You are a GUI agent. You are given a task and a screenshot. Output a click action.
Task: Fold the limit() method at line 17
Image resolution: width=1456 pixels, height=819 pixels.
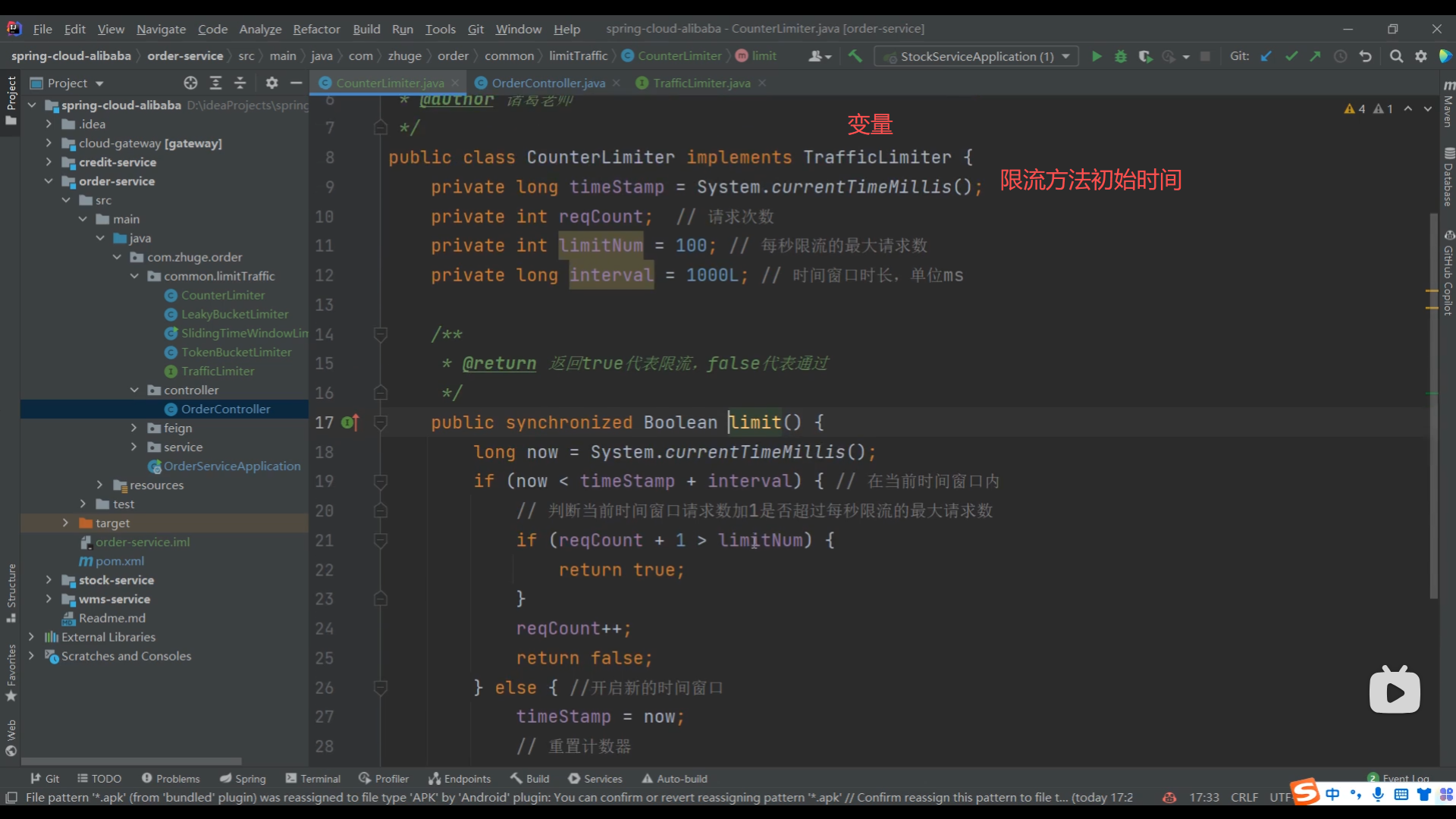(x=381, y=422)
